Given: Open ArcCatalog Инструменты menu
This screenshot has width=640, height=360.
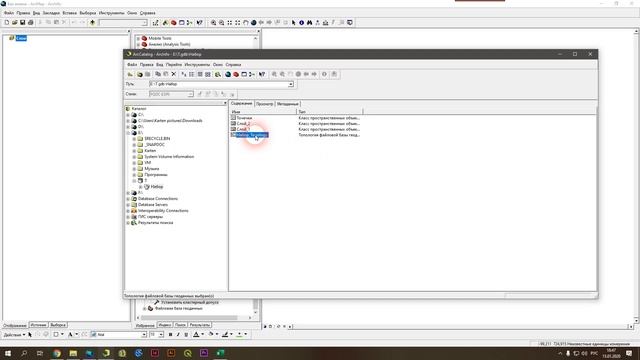Looking at the screenshot, I should (197, 64).
